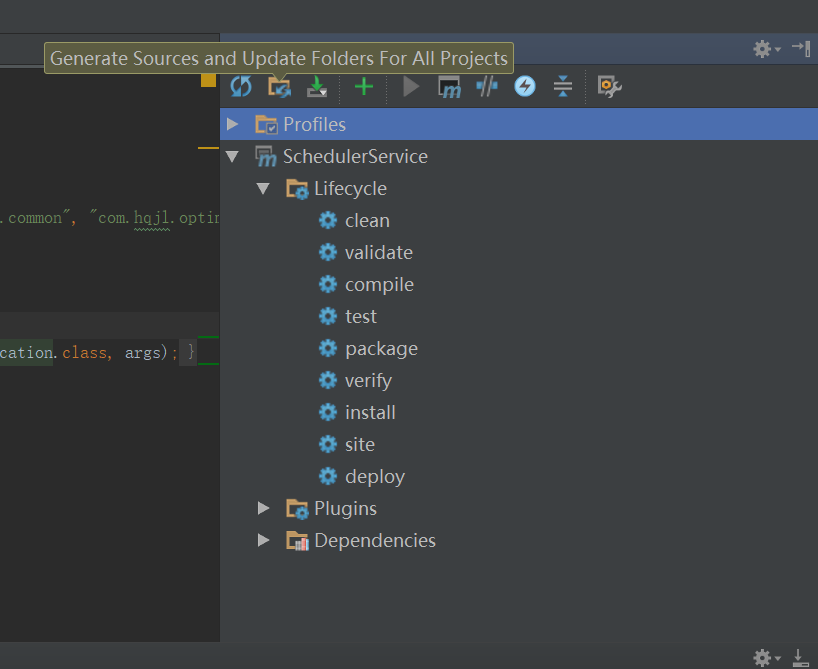818x669 pixels.
Task: Select the Profiles tree row
Action: point(519,124)
